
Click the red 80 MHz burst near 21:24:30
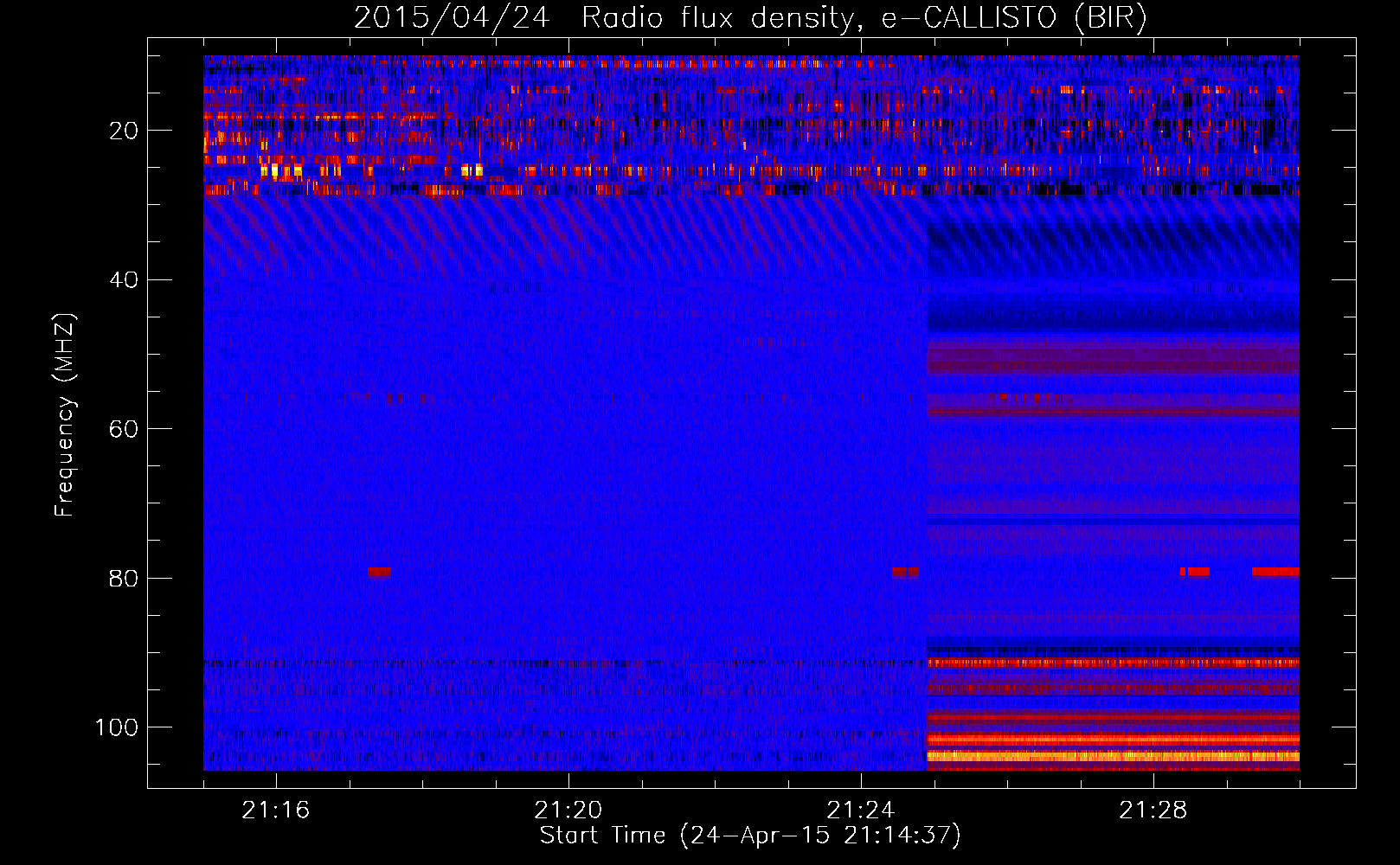(905, 572)
